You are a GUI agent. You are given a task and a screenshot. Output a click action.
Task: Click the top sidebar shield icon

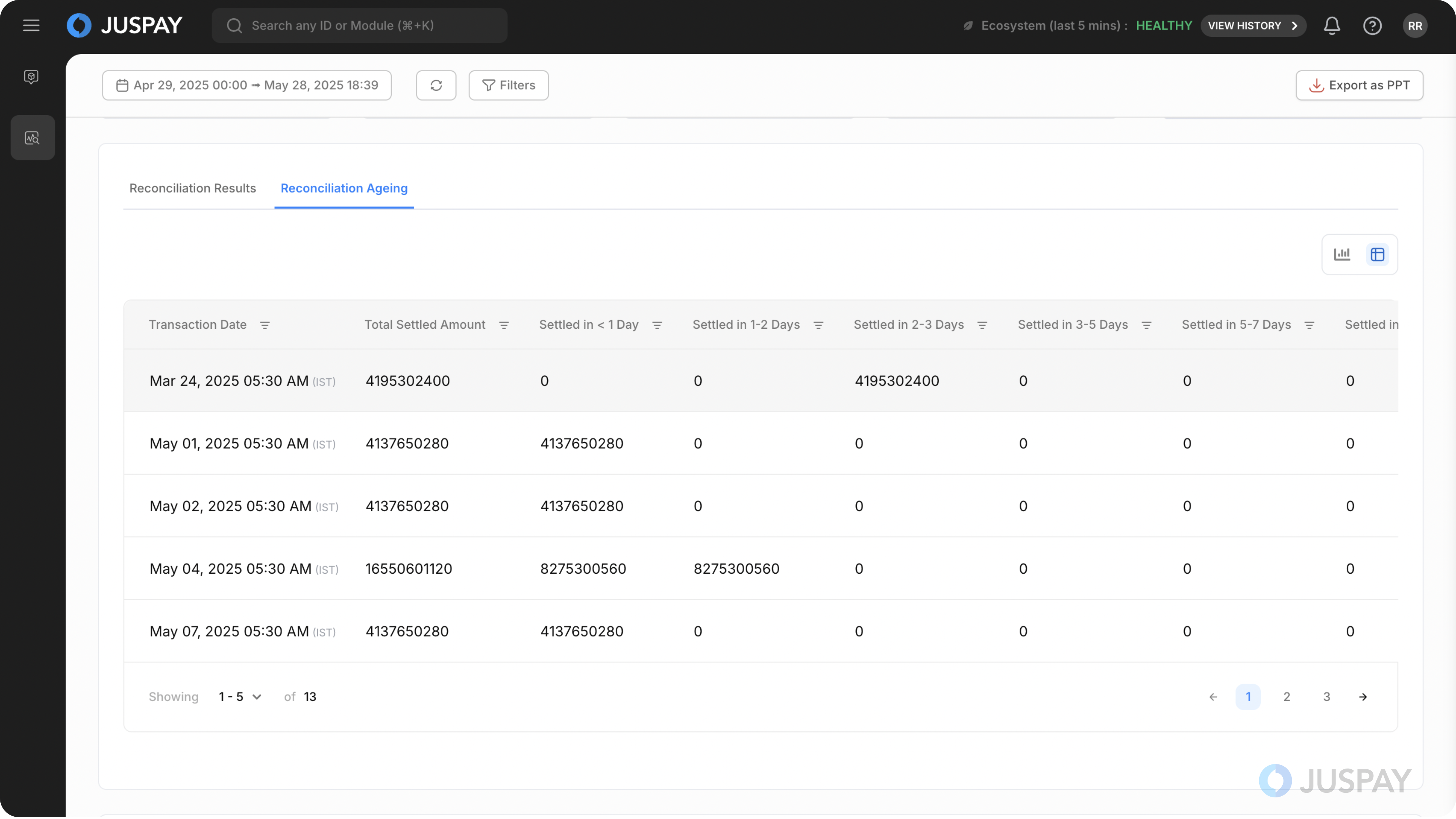point(31,77)
